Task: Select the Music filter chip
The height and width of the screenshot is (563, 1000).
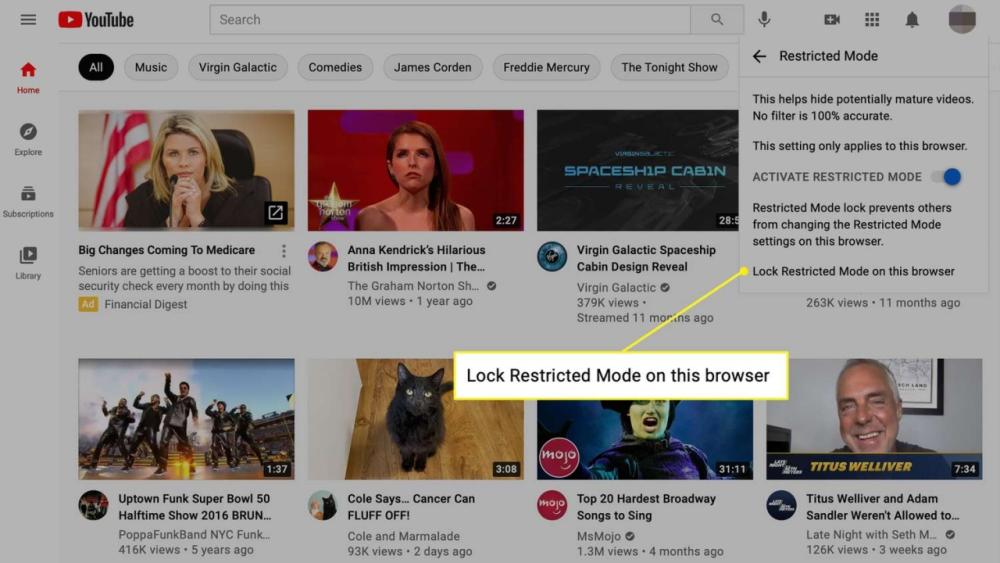Action: click(151, 68)
